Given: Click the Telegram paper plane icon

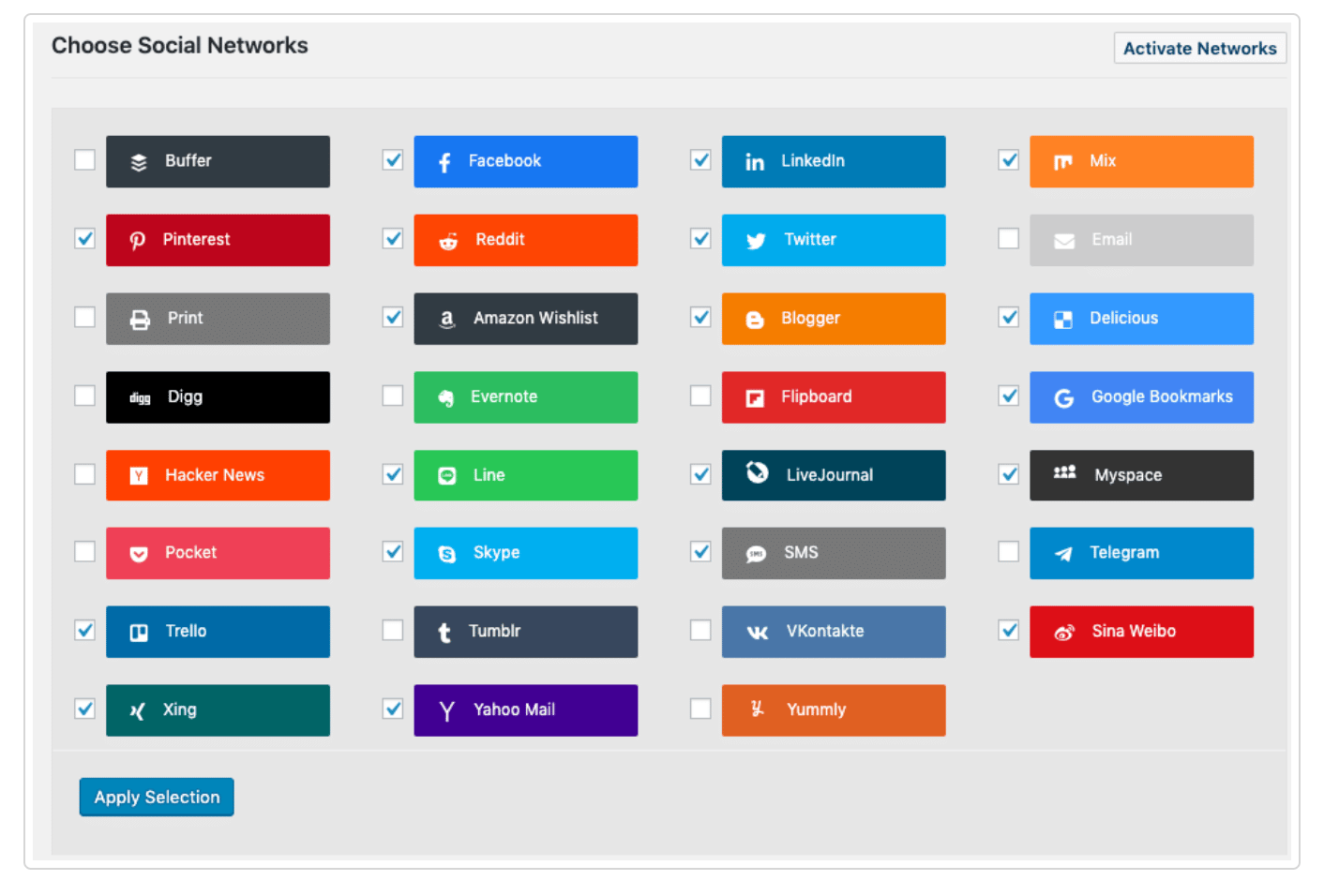Looking at the screenshot, I should pyautogui.click(x=1063, y=554).
